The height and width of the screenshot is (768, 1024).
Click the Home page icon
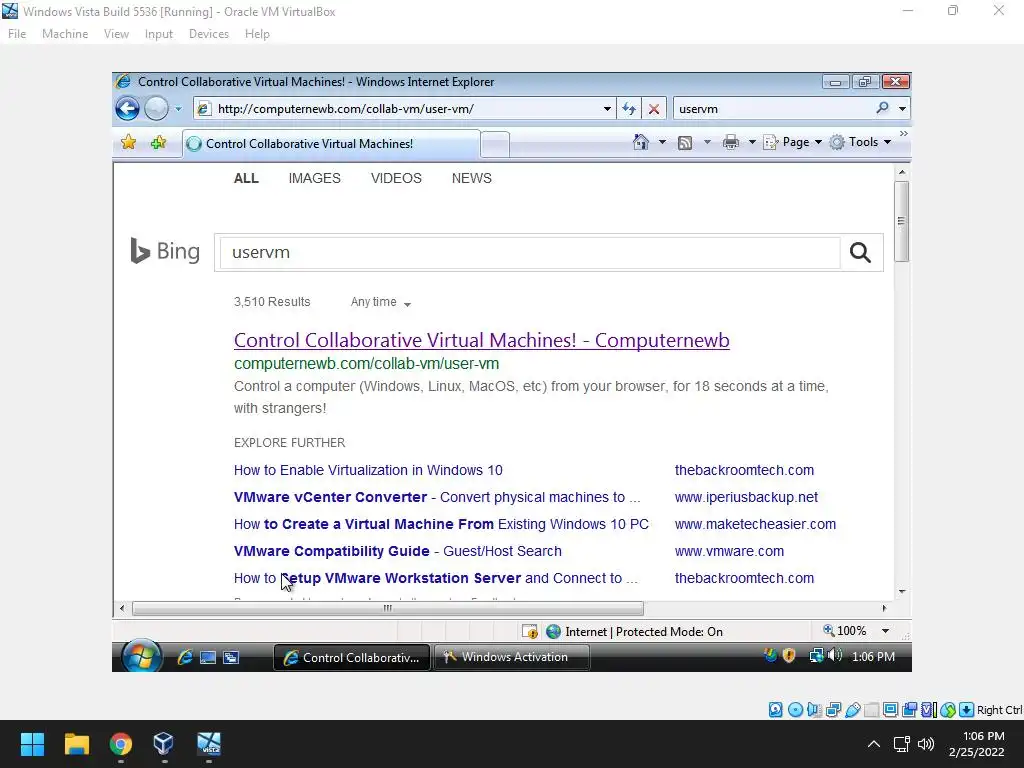pyautogui.click(x=641, y=142)
